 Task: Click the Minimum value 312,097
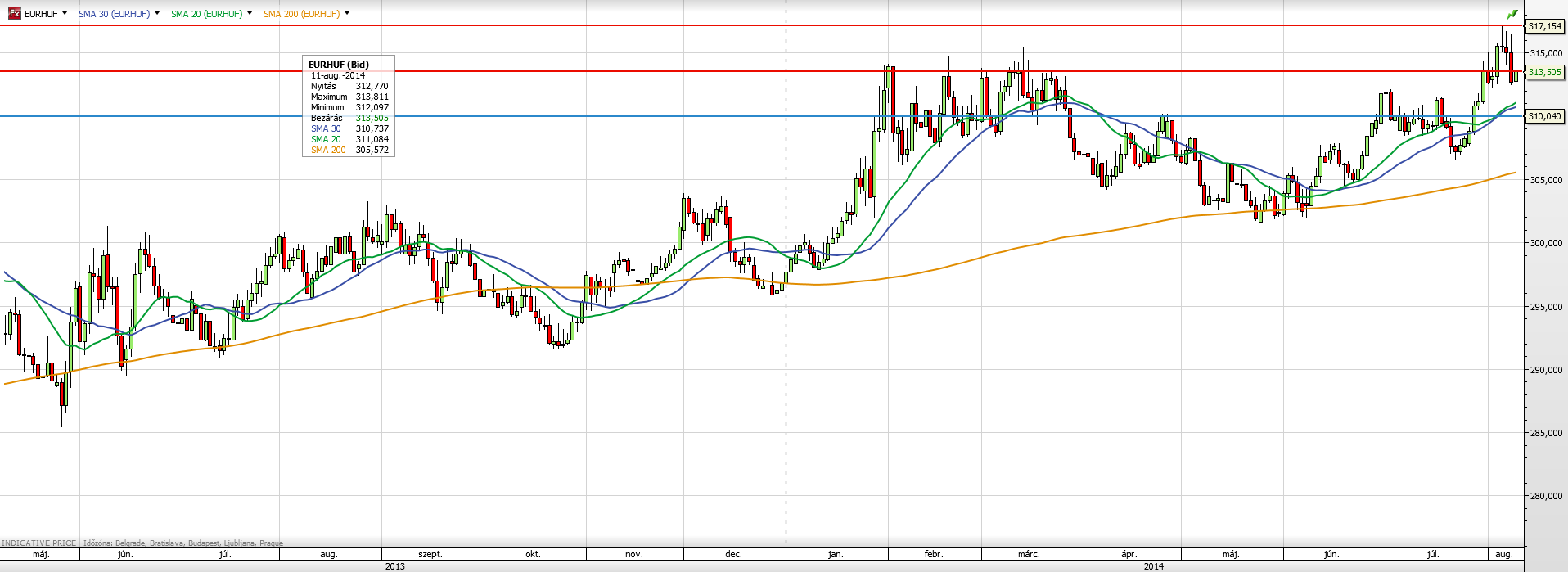[x=372, y=107]
